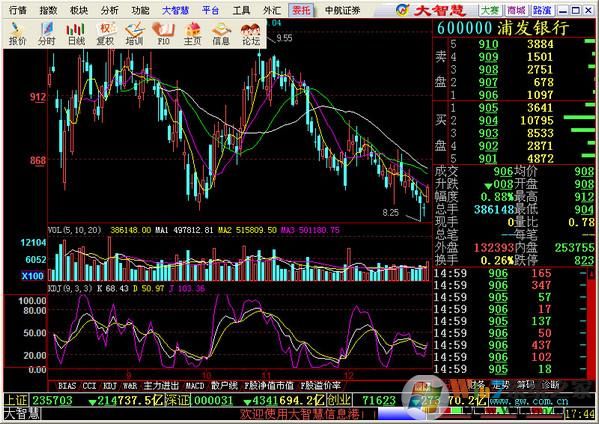599x424 pixels.
Task: Click the 大智慧 logo icon in title bar
Action: click(402, 10)
